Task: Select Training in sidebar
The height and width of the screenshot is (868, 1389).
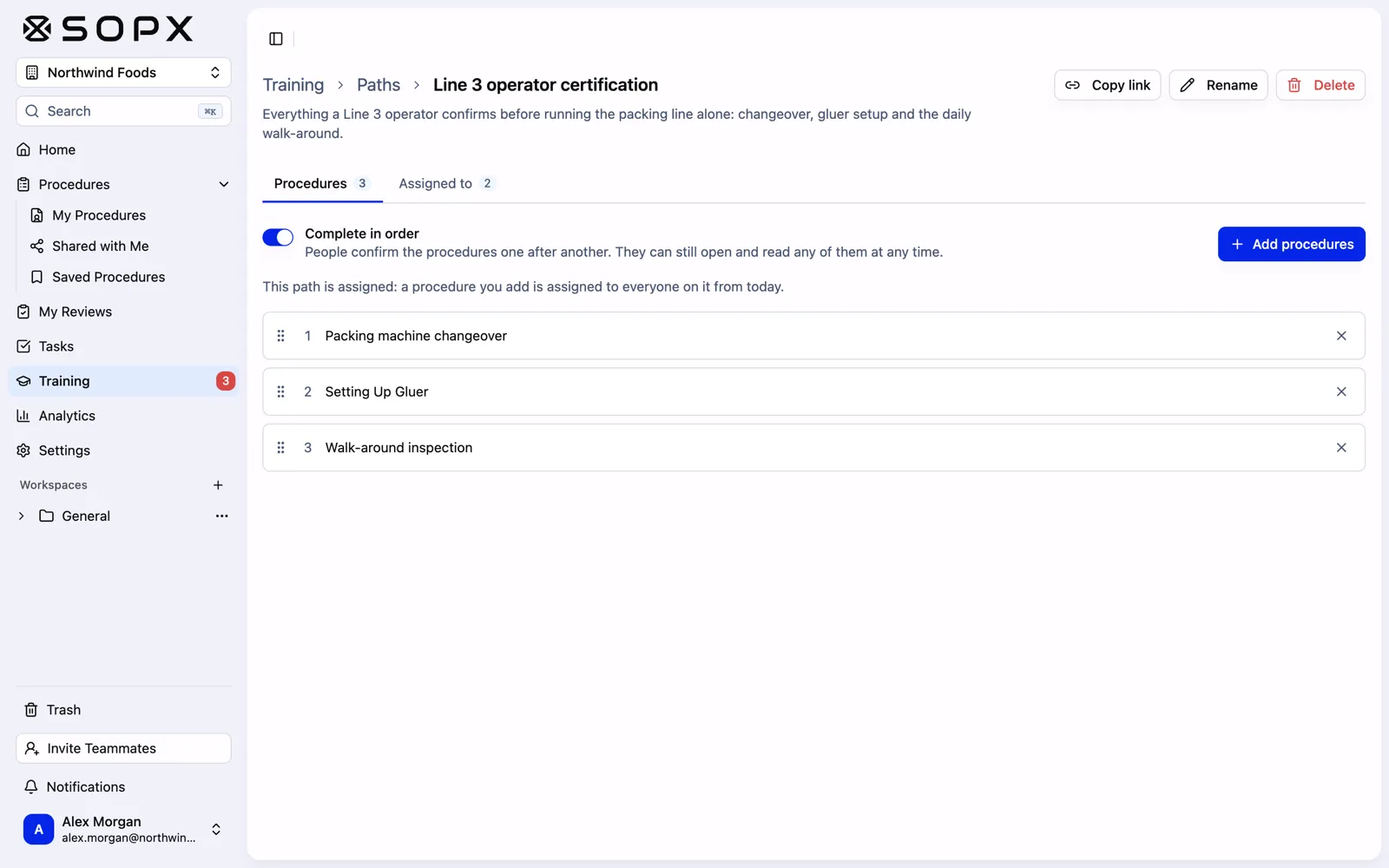Action: click(123, 381)
